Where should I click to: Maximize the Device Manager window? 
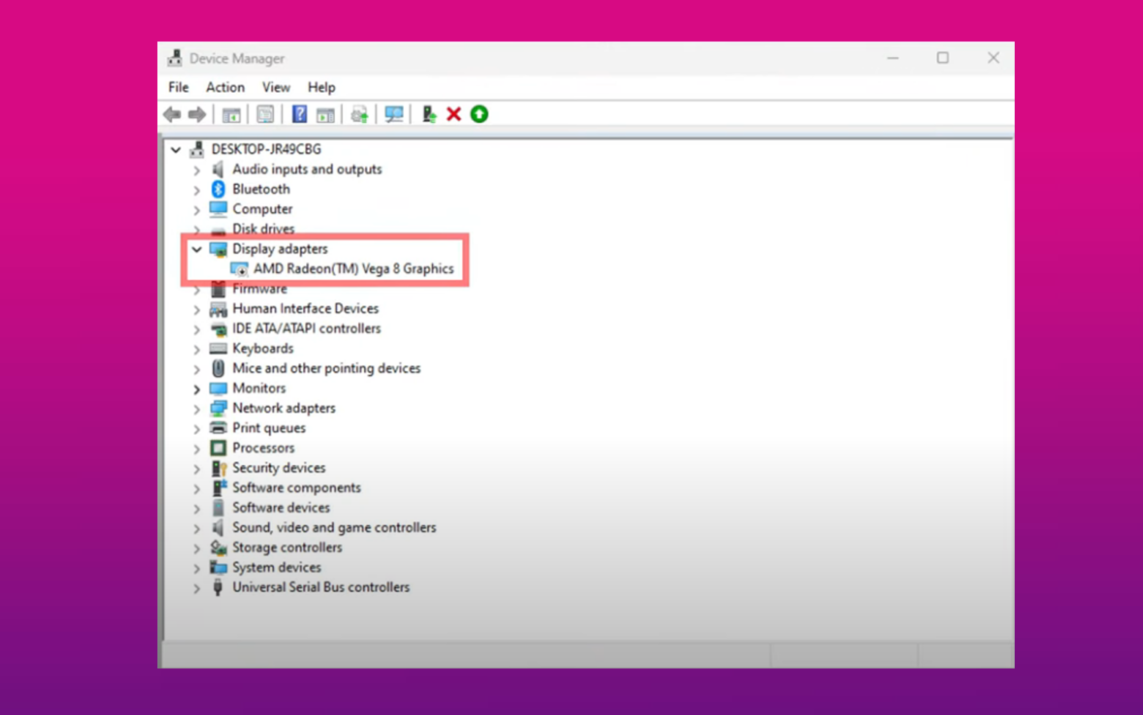[942, 58]
